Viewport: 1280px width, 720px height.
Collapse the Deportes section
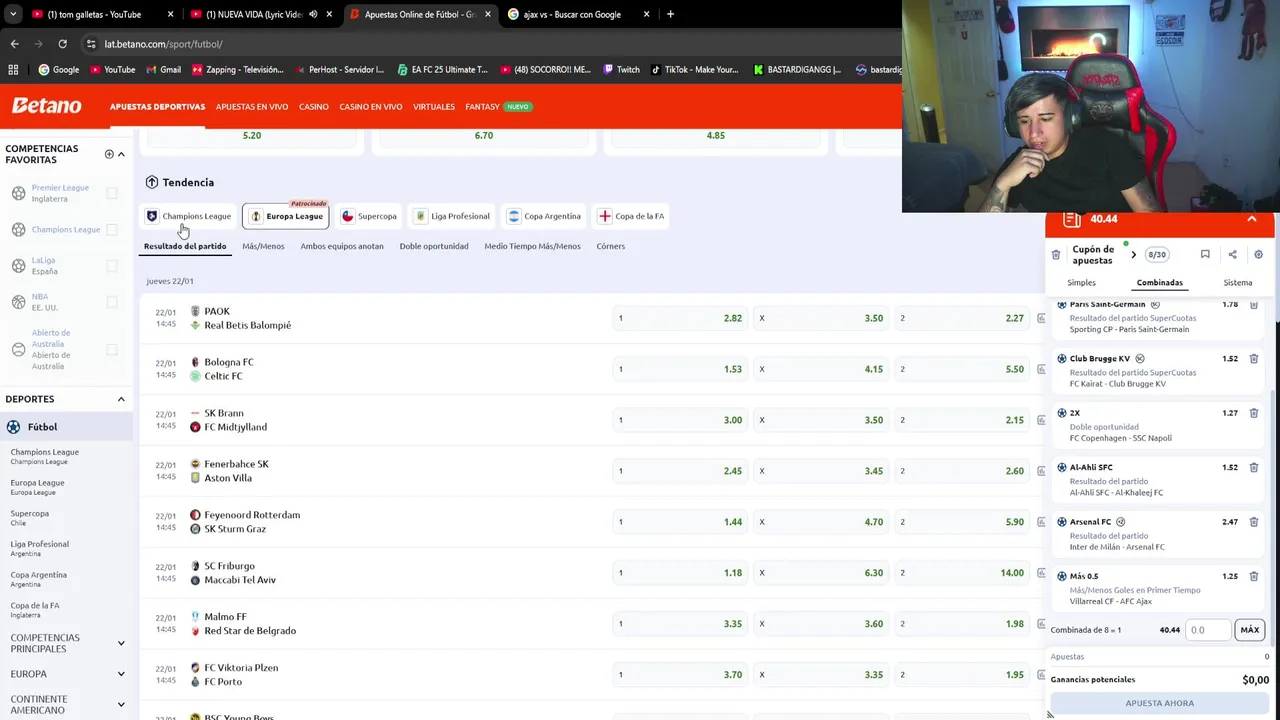[x=121, y=399]
